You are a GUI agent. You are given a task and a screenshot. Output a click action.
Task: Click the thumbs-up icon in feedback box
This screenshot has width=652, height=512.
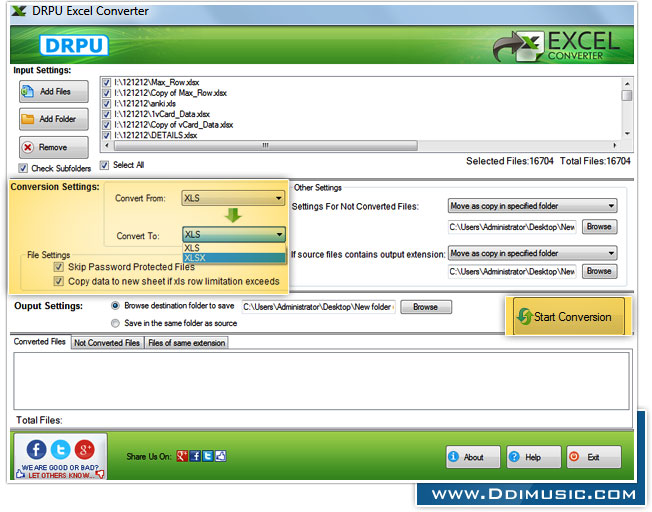(x=20, y=474)
